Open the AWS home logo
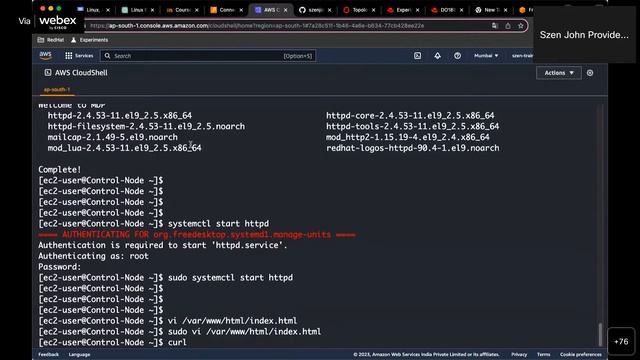Viewport: 640px width, 360px height. pos(45,56)
